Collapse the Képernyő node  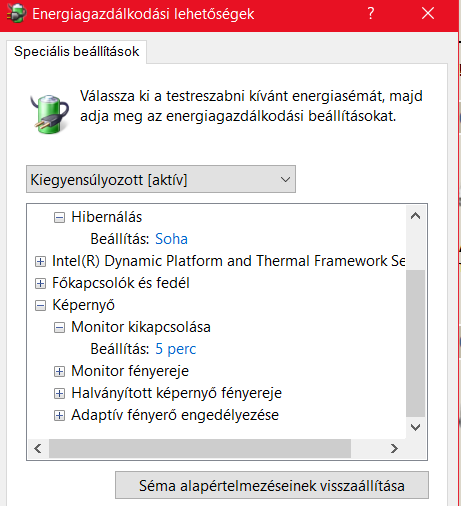[x=40, y=306]
